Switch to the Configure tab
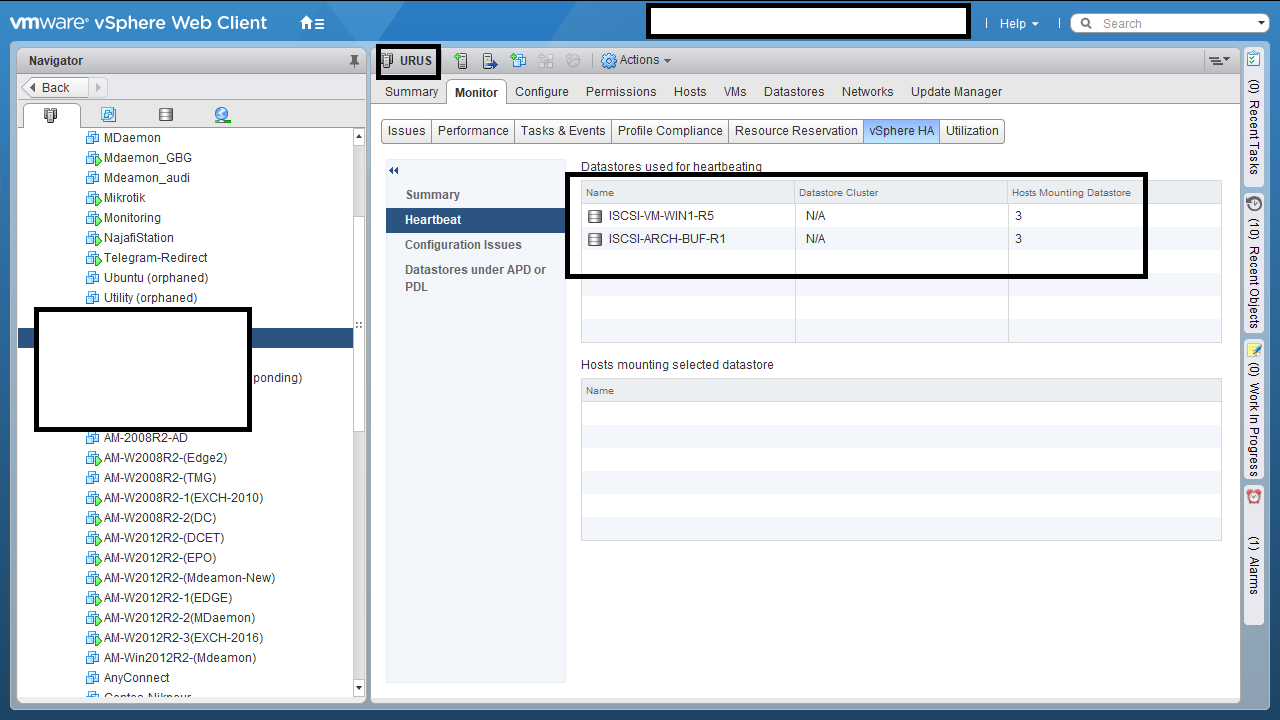This screenshot has width=1280, height=720. pyautogui.click(x=542, y=92)
